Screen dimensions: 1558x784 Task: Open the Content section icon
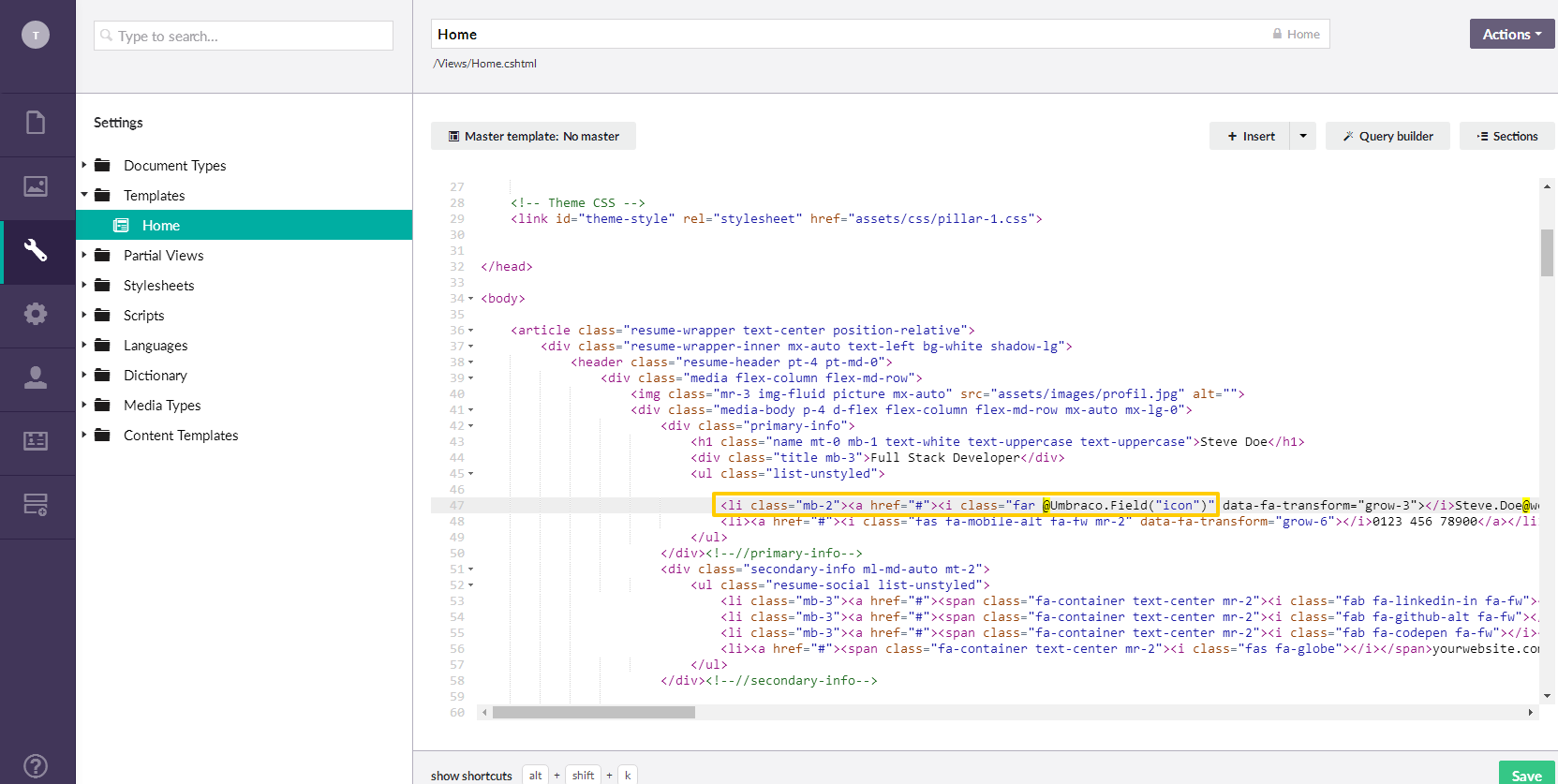click(36, 123)
